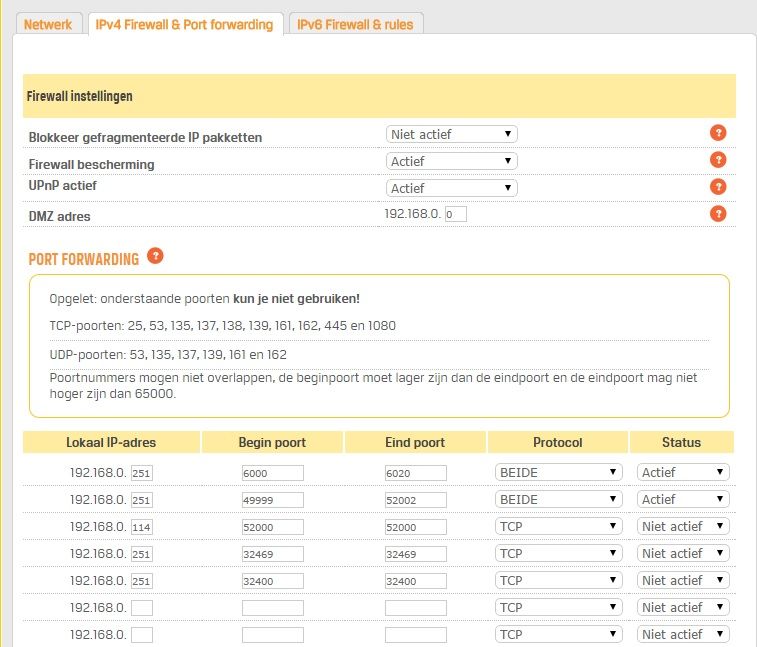Open Status dropdown for port 32400 row
Image resolution: width=757 pixels, height=647 pixels.
click(683, 580)
